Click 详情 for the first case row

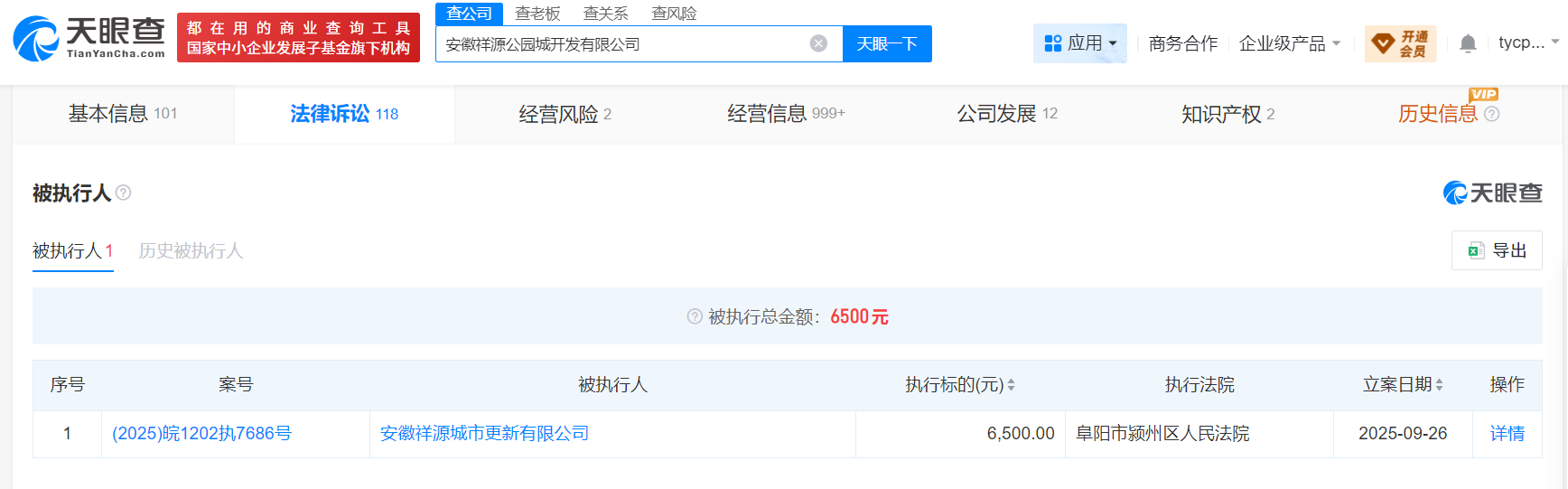[x=1507, y=434]
